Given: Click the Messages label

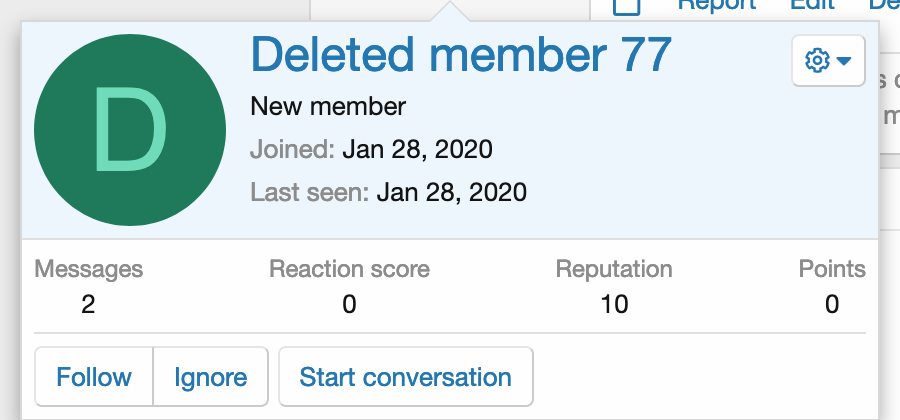Looking at the screenshot, I should pos(88,269).
